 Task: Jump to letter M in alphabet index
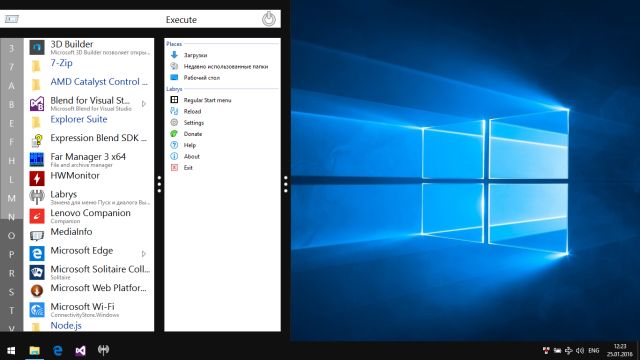pos(11,198)
